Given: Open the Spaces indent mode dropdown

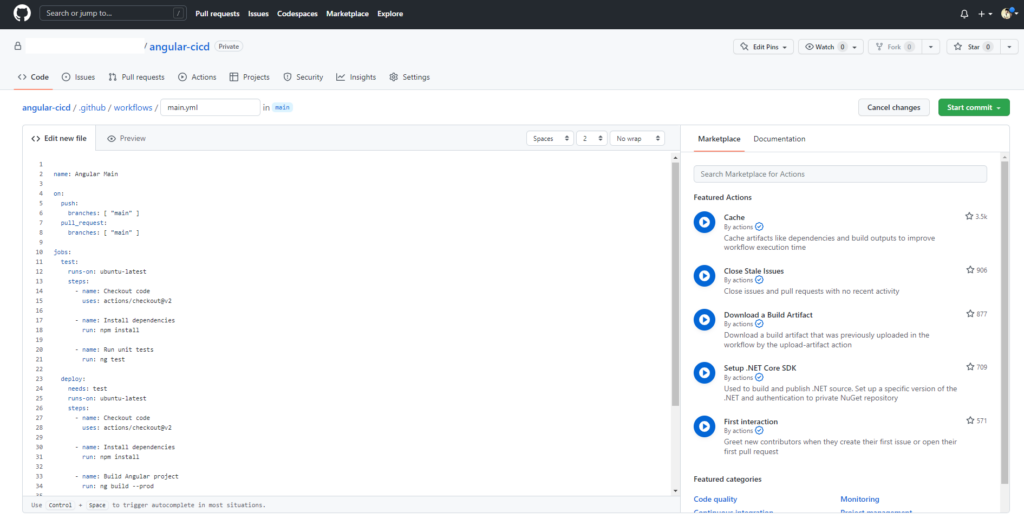Looking at the screenshot, I should [551, 138].
